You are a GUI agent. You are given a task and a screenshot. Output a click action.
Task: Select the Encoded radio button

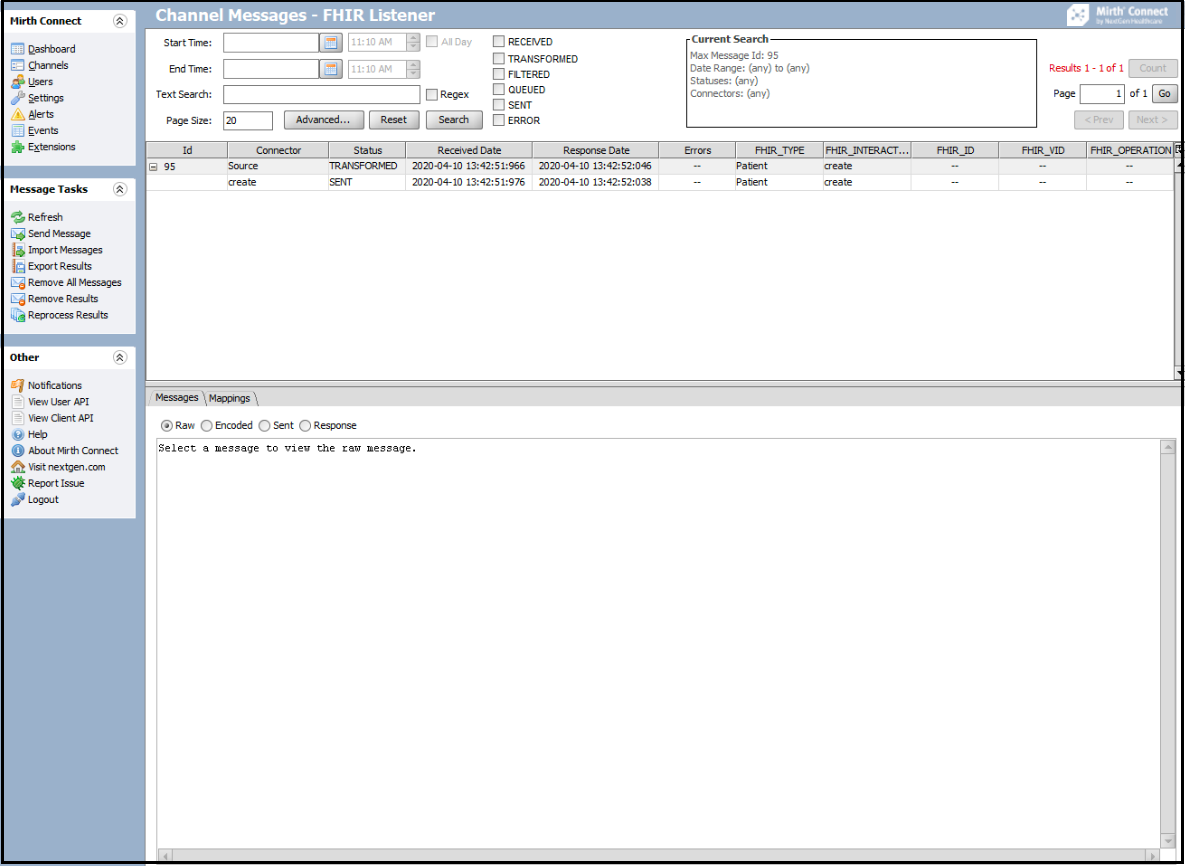[206, 425]
